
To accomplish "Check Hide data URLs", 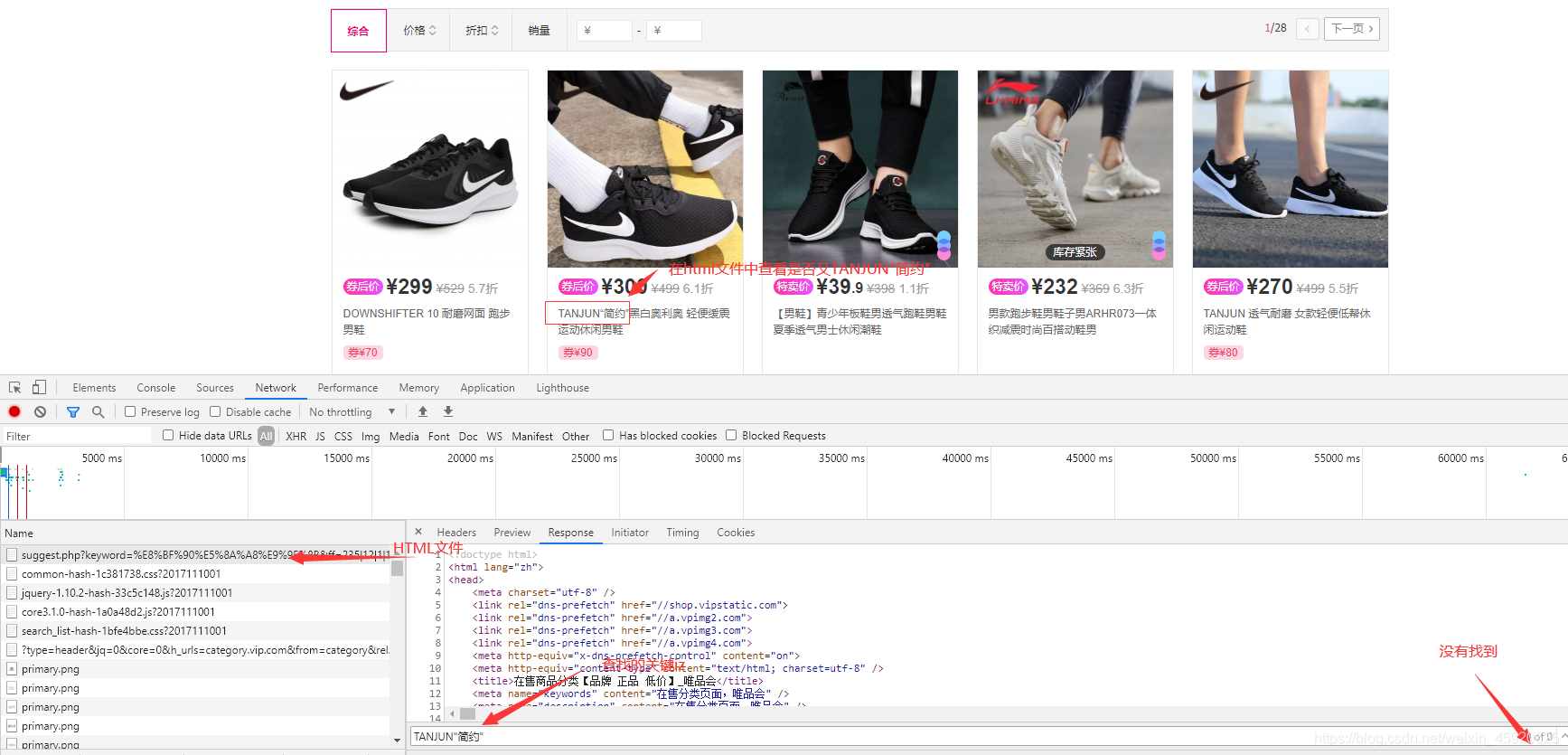I will point(168,435).
